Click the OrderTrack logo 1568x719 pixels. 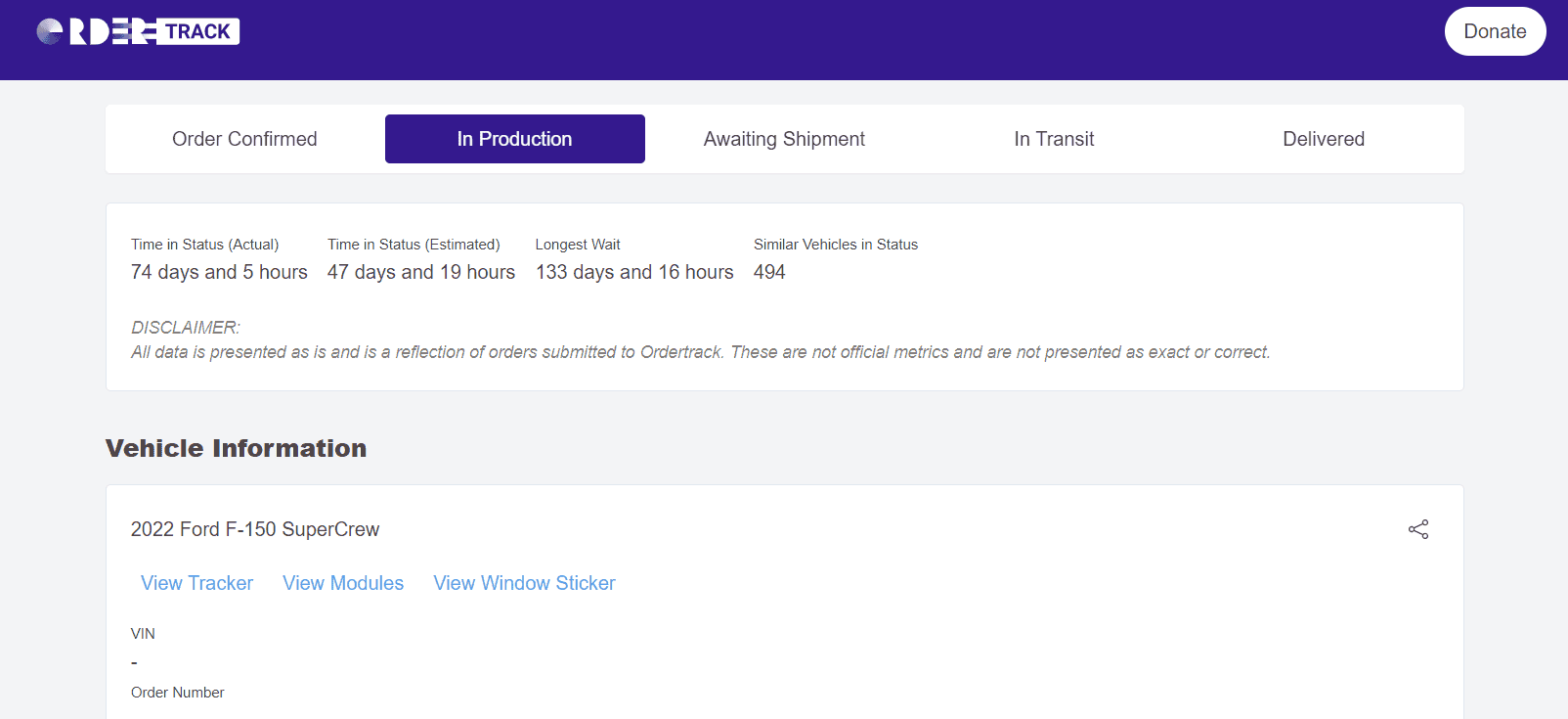pyautogui.click(x=138, y=31)
